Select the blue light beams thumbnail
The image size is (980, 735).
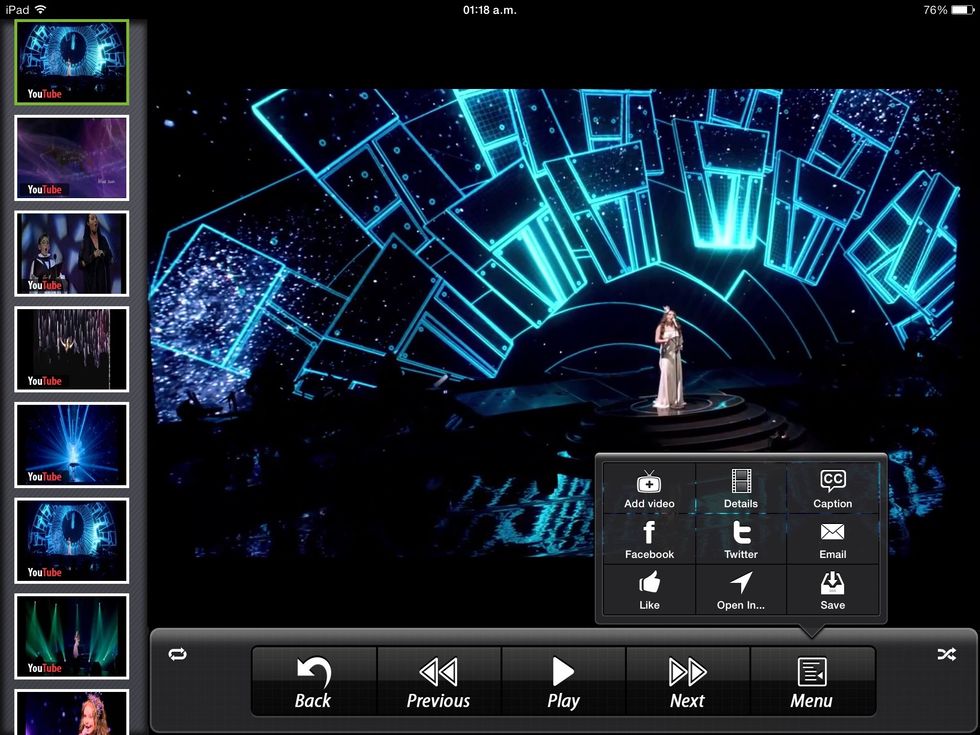pos(71,445)
